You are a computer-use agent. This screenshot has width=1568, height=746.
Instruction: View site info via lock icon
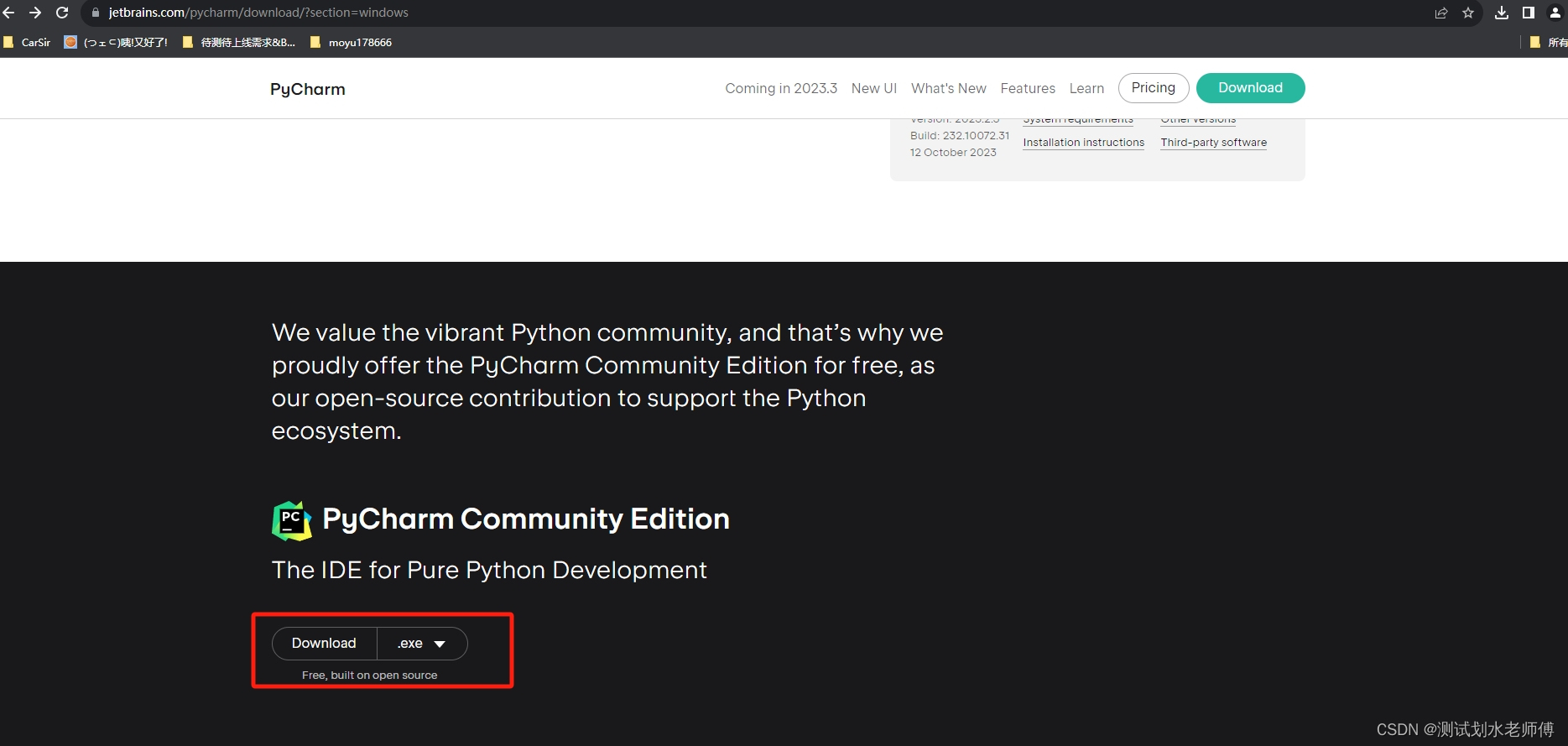95,13
